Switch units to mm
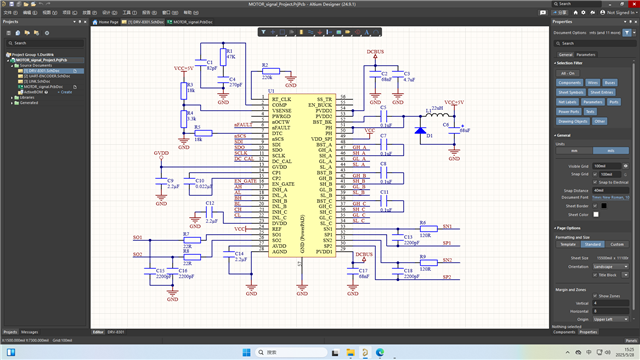This screenshot has width=640, height=360. click(x=574, y=151)
